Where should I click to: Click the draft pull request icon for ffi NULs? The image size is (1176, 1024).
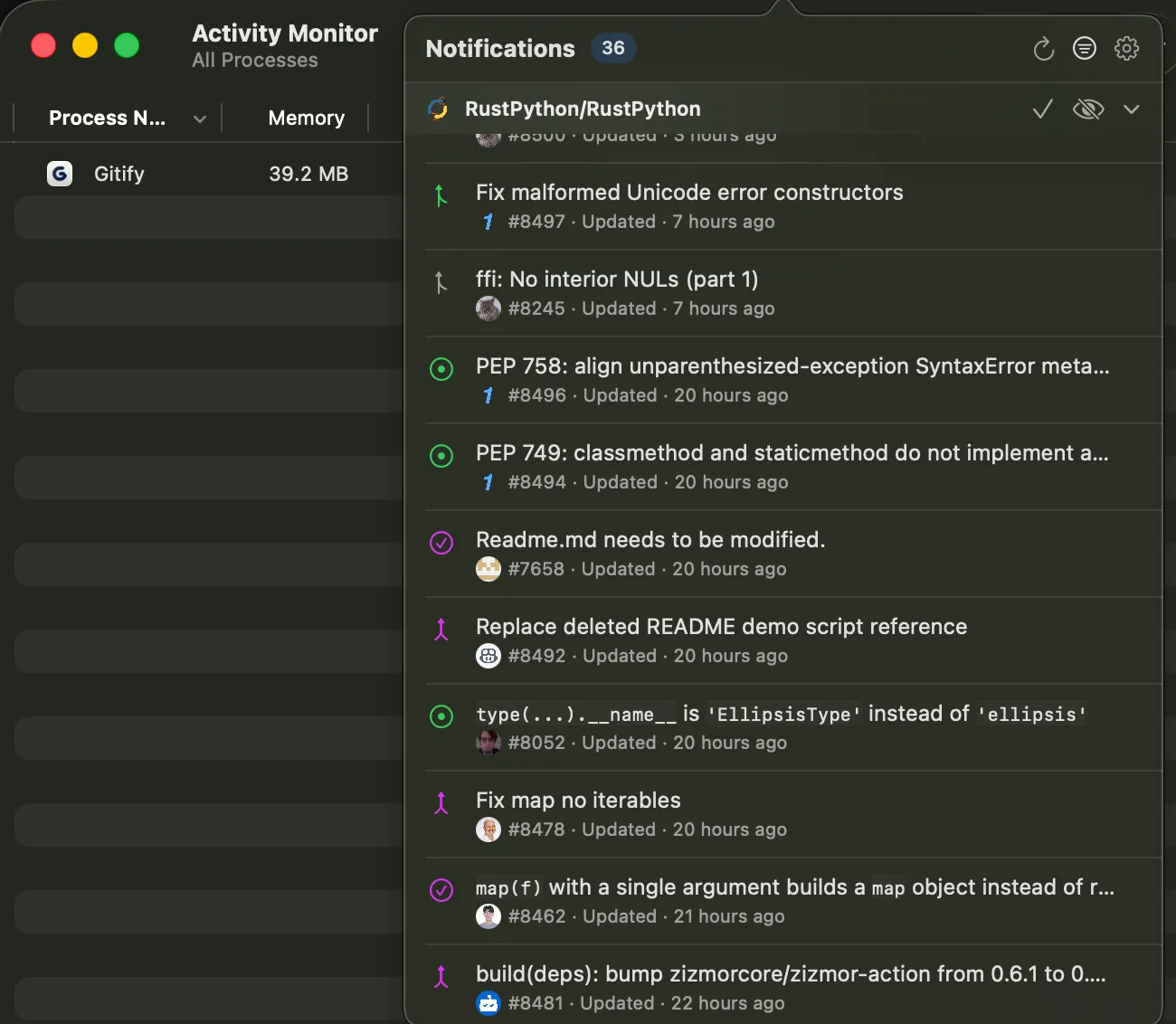point(441,282)
